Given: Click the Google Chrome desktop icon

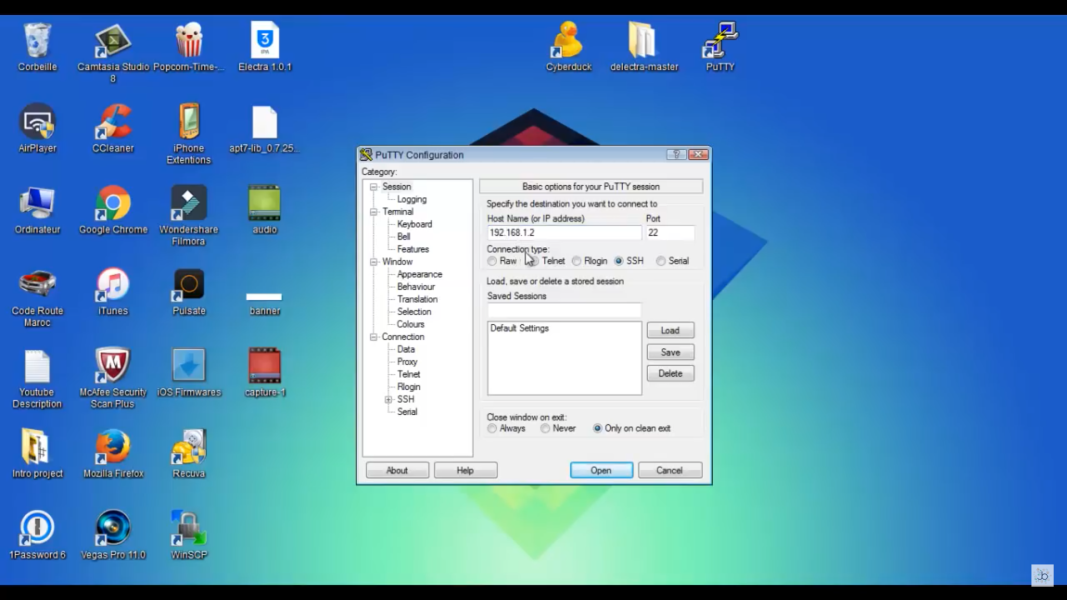Looking at the screenshot, I should (113, 205).
